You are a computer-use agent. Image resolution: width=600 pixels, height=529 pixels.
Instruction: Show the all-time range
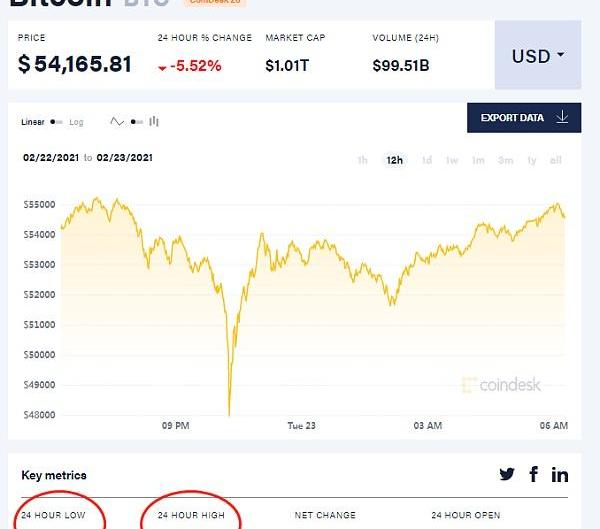click(x=556, y=160)
